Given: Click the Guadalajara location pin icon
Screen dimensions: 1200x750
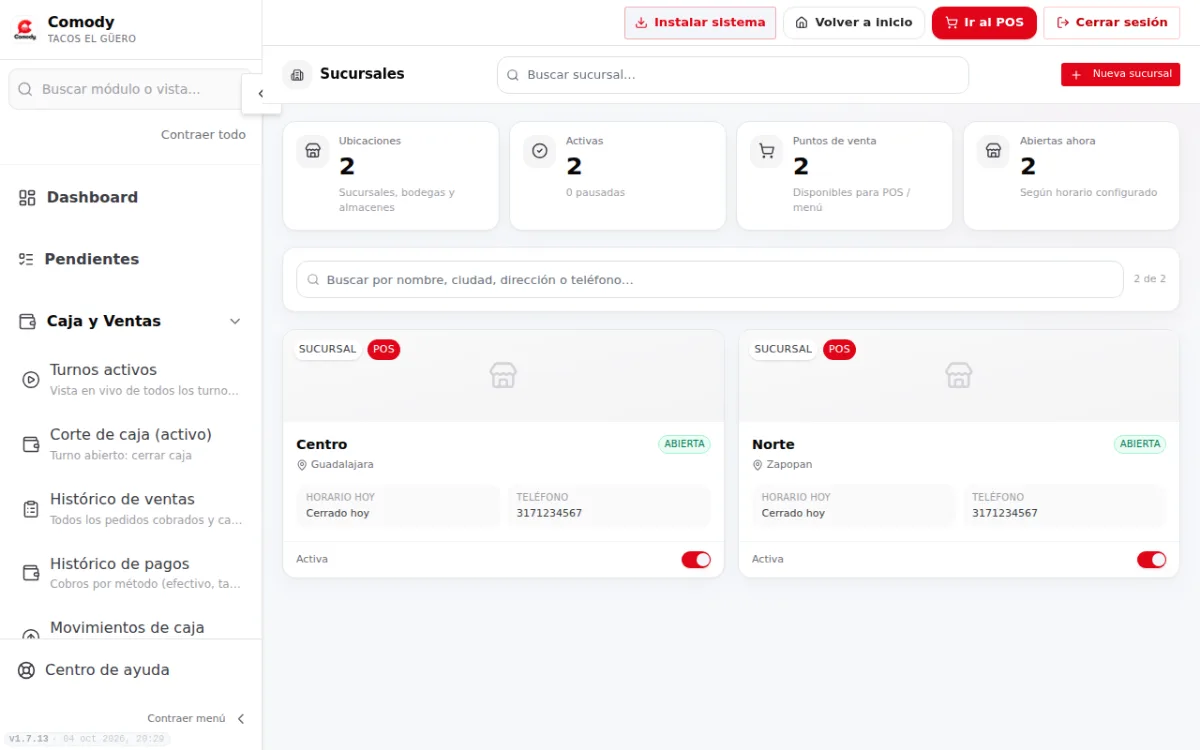Looking at the screenshot, I should tap(301, 465).
